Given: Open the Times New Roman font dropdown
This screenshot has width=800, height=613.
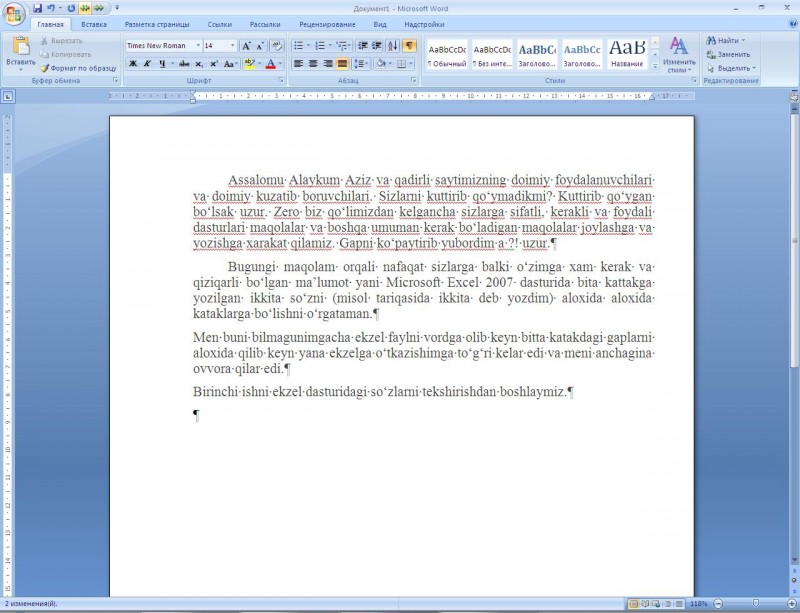Looking at the screenshot, I should (198, 45).
